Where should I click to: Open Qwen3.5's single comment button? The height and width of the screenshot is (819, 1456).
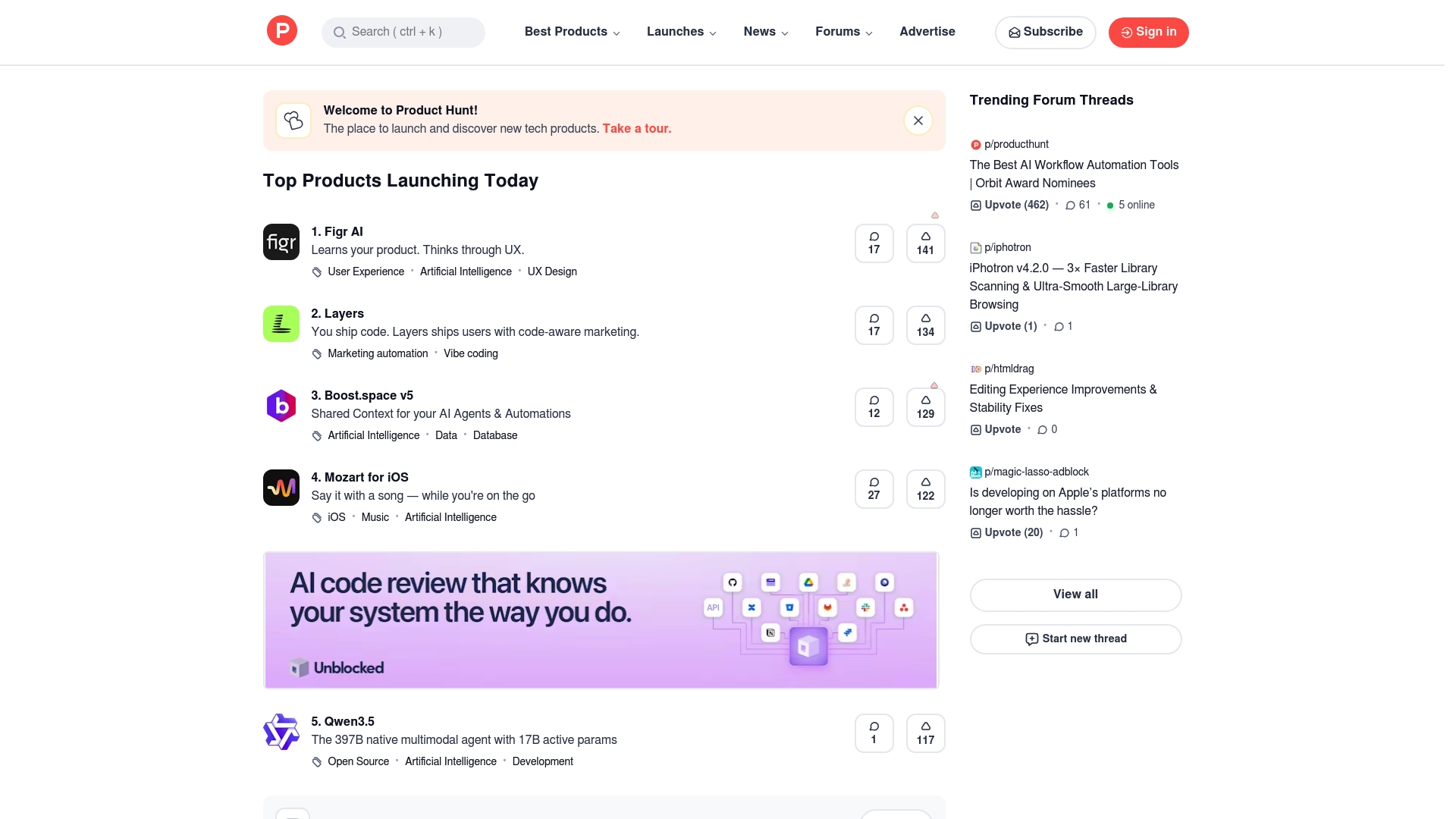click(x=874, y=733)
